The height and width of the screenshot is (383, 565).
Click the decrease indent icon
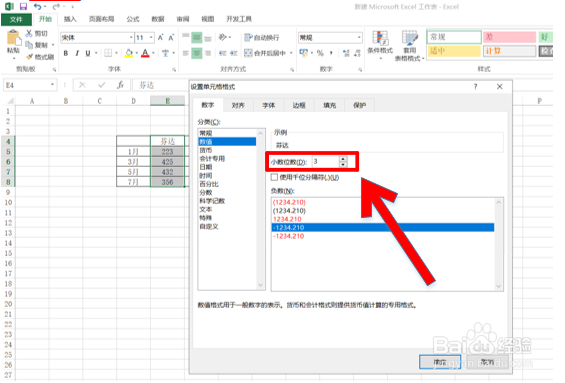tap(223, 53)
